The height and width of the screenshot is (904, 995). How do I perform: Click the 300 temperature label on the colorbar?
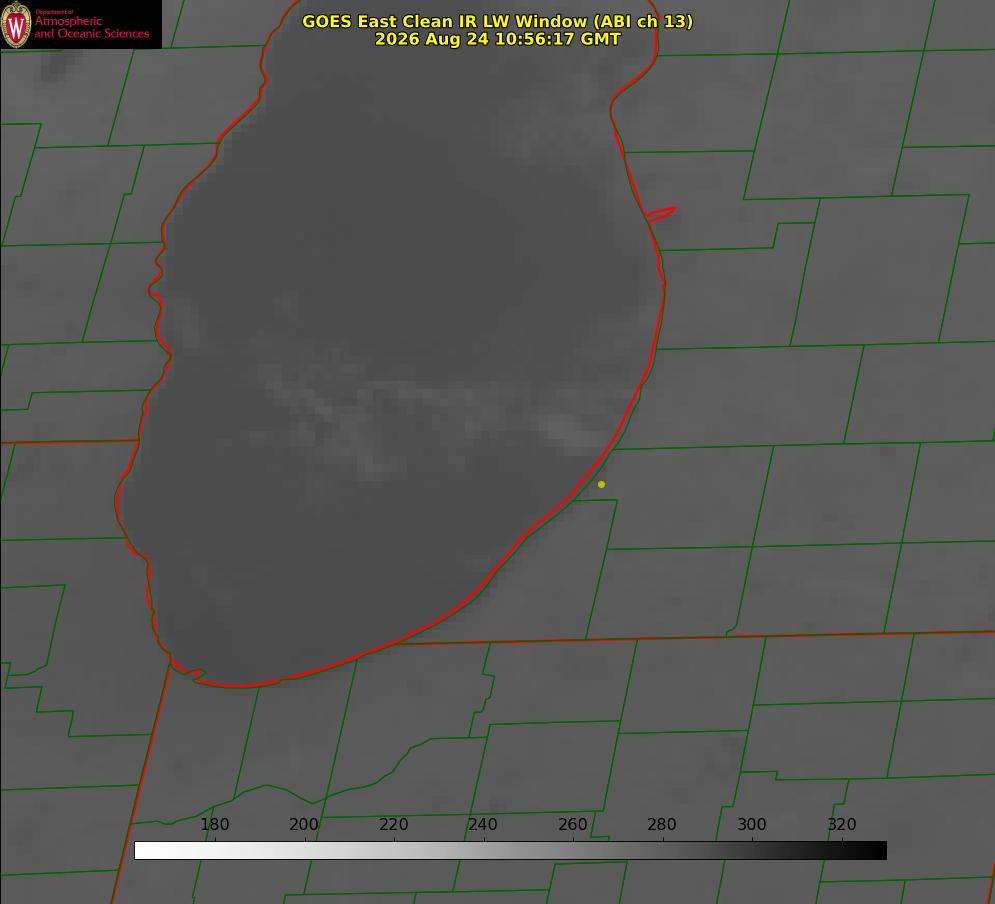(x=752, y=824)
